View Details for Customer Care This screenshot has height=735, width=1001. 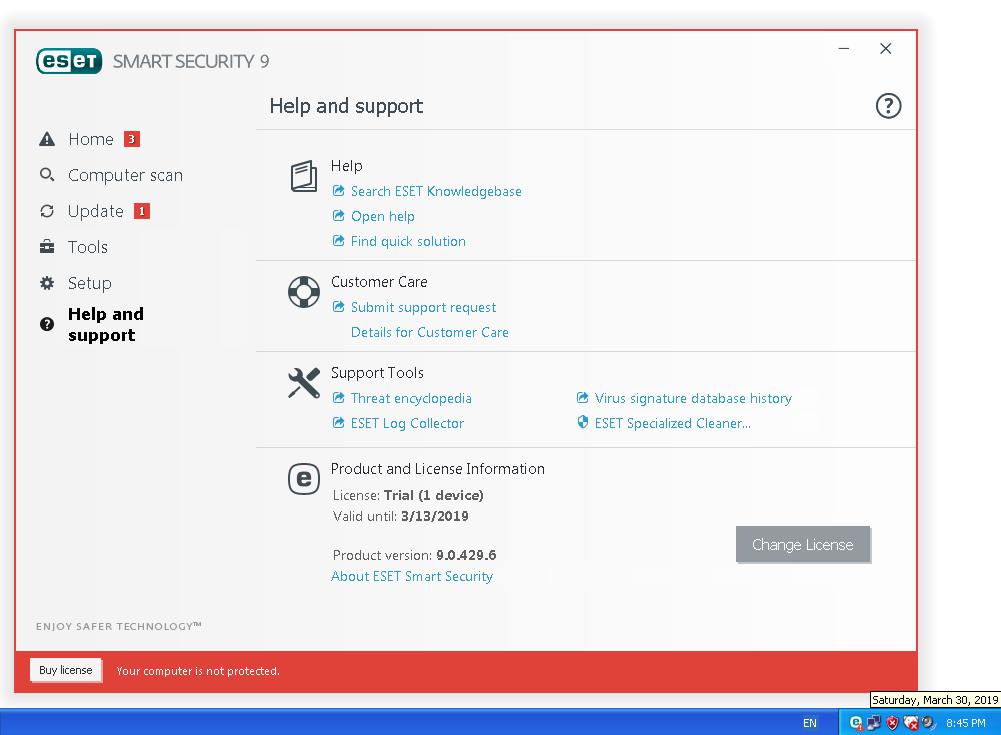click(430, 333)
